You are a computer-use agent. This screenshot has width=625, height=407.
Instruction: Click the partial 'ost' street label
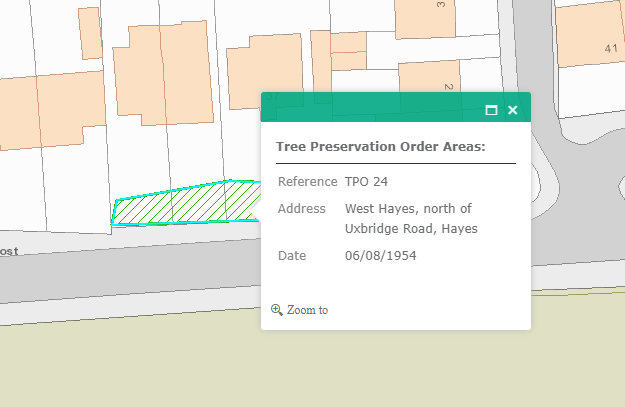pos(9,251)
